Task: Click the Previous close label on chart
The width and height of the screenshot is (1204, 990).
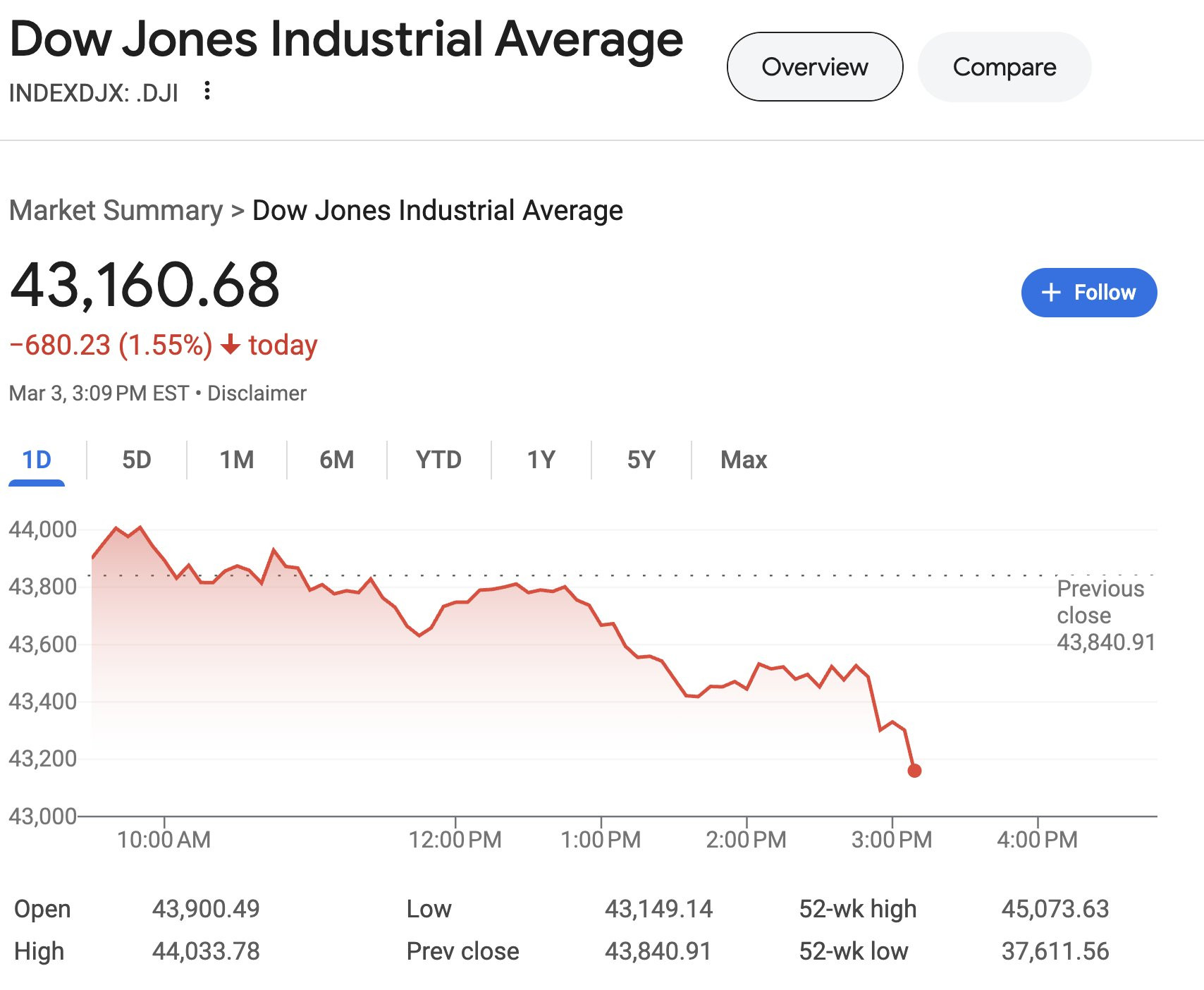Action: click(1100, 601)
